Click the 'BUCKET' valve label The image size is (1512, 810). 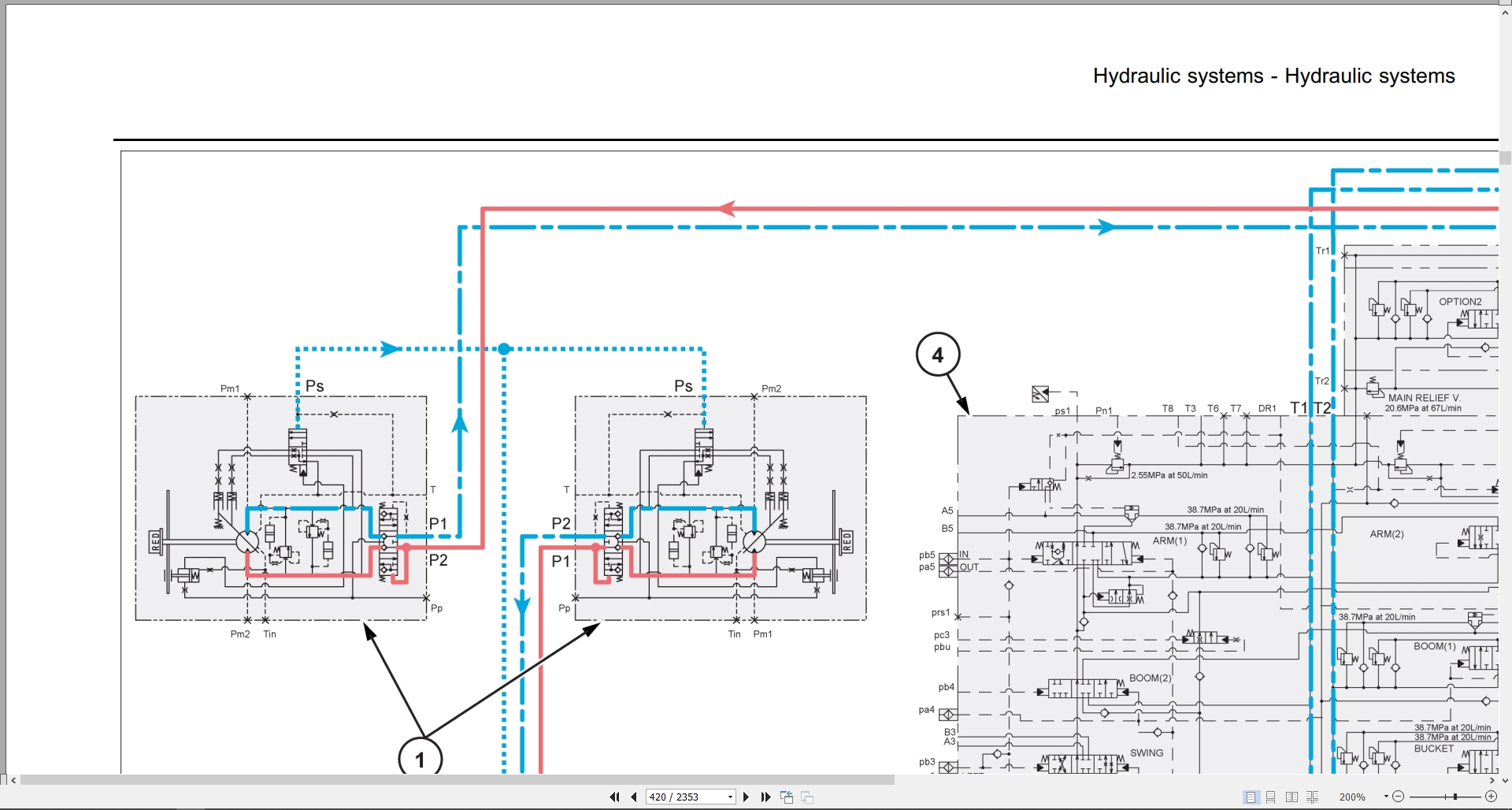(1434, 749)
